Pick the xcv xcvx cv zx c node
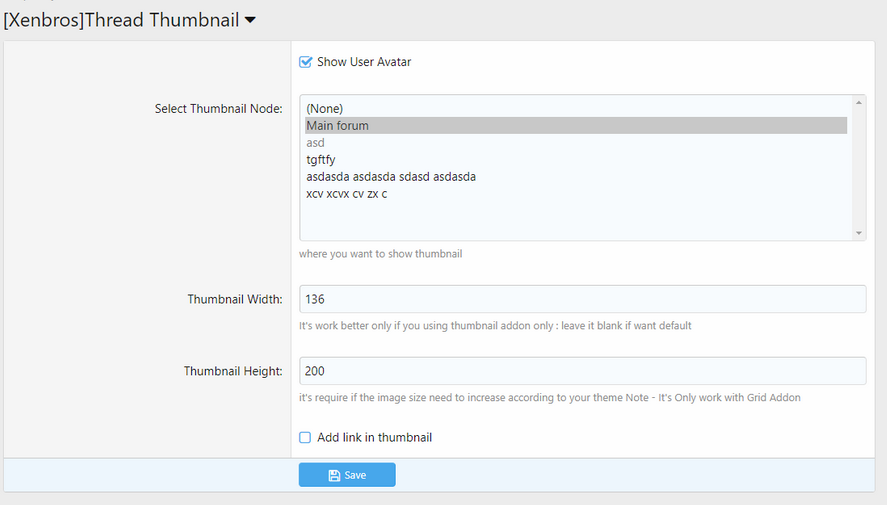Image resolution: width=887 pixels, height=505 pixels. coord(346,194)
